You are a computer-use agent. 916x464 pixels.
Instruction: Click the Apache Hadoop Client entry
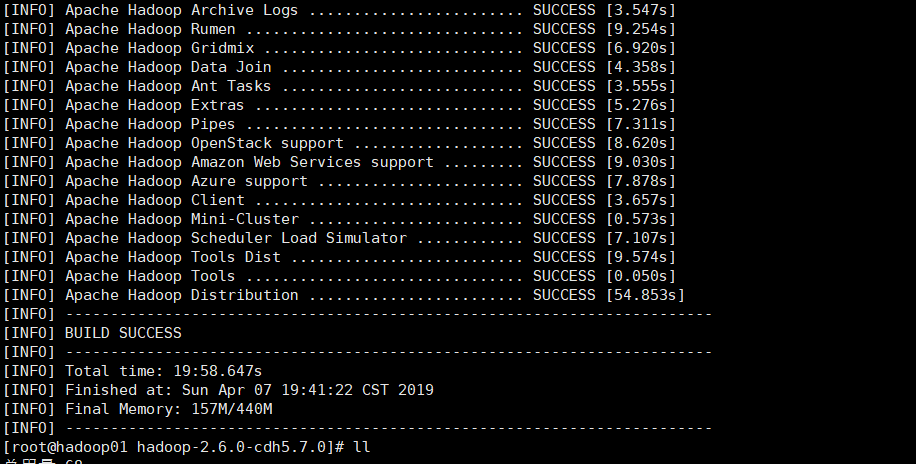(x=339, y=200)
